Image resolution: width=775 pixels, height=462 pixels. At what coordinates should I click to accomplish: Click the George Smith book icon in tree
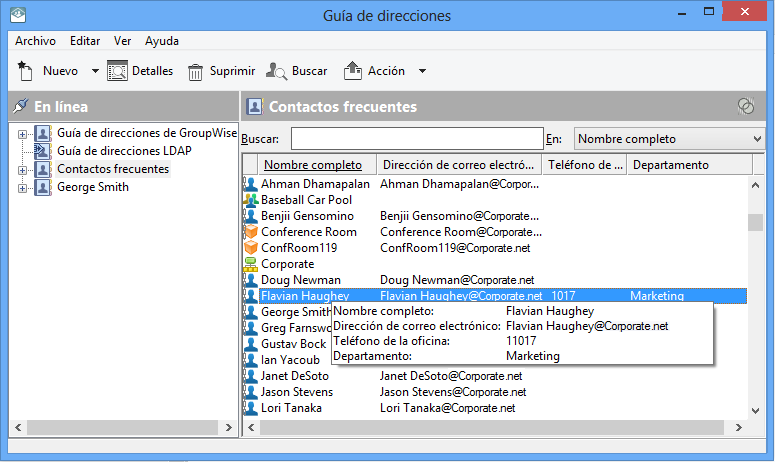pyautogui.click(x=43, y=187)
